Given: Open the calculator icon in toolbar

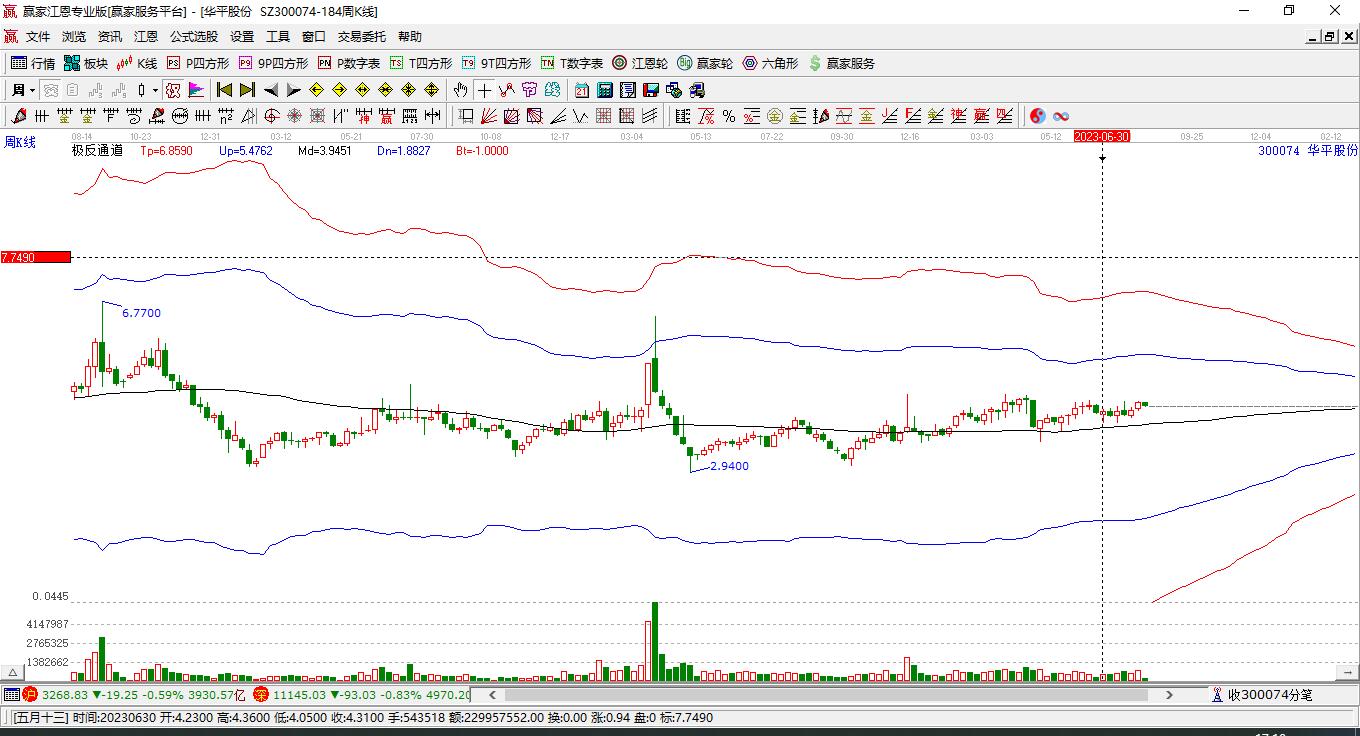Looking at the screenshot, I should pos(604,90).
